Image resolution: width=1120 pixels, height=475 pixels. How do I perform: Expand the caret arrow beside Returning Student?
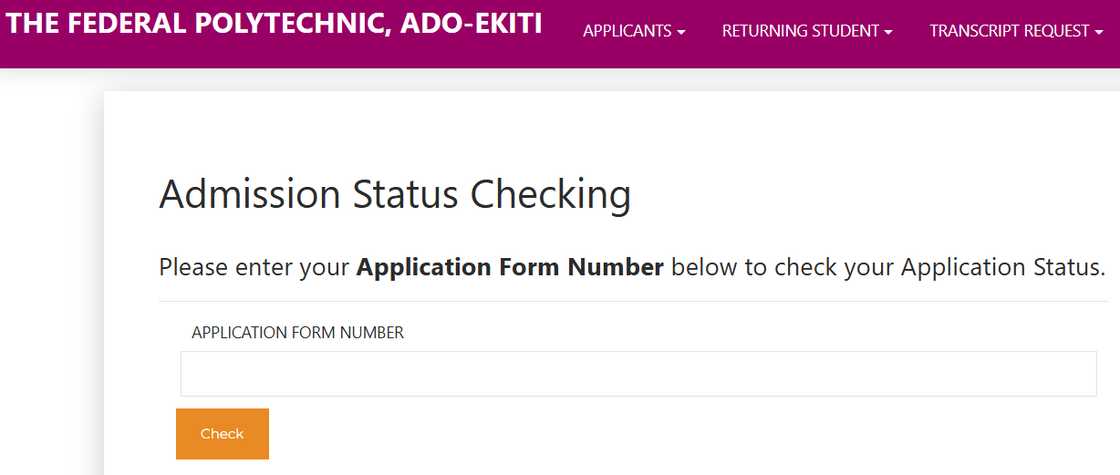tap(888, 32)
